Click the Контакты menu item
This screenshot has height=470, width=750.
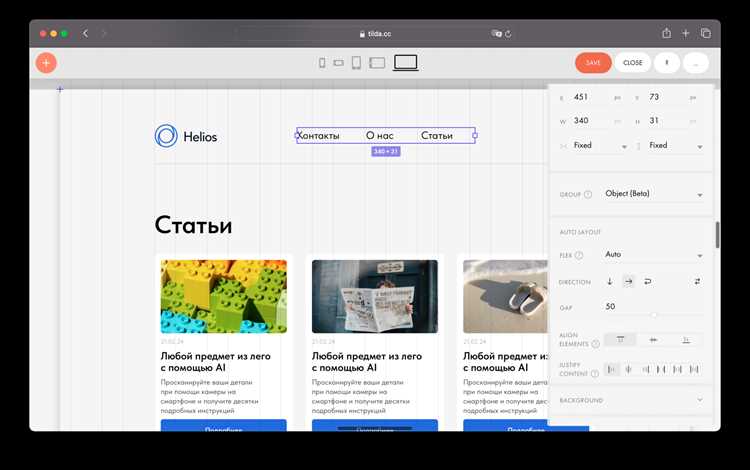coord(318,136)
